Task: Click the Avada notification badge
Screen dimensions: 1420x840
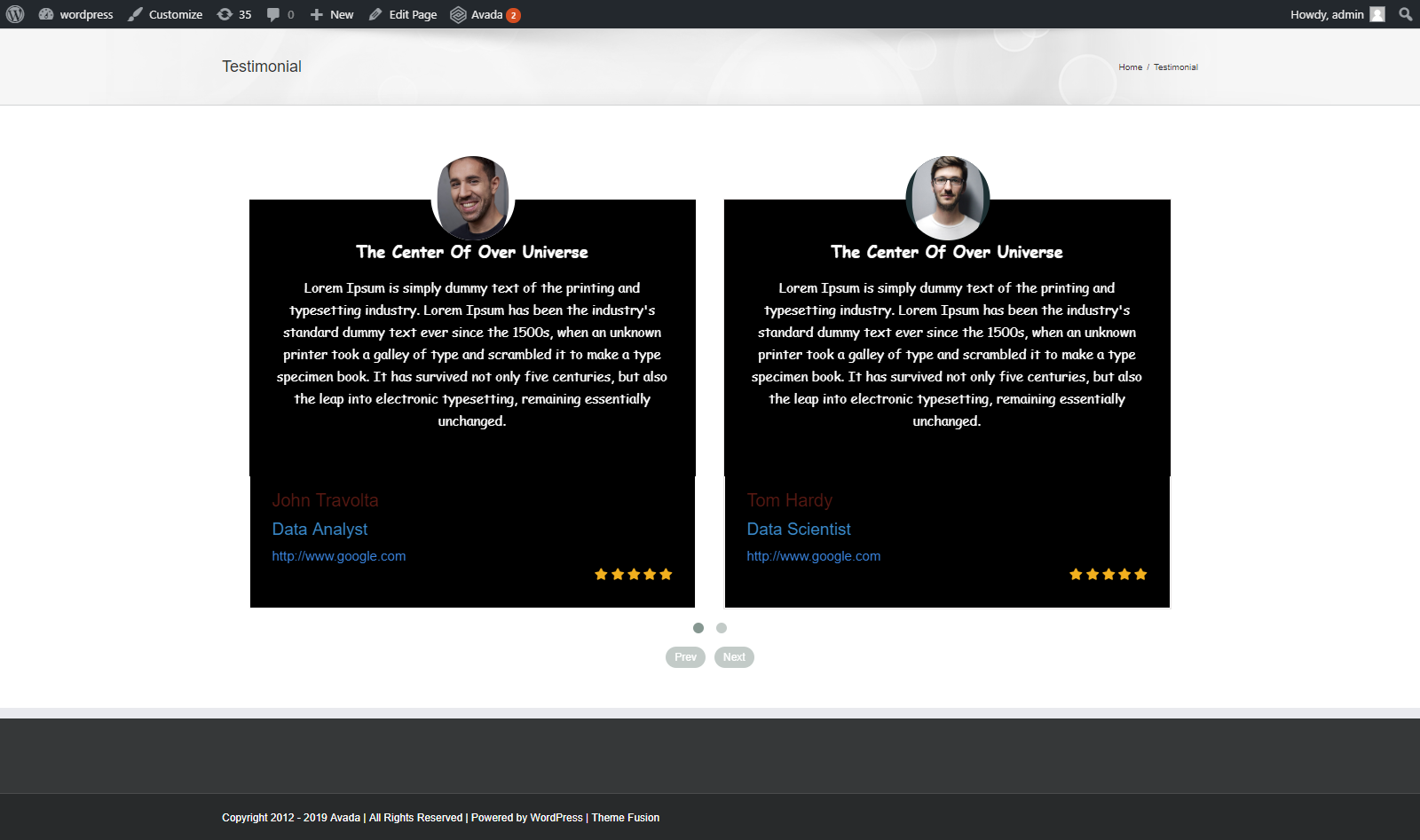Action: (513, 15)
